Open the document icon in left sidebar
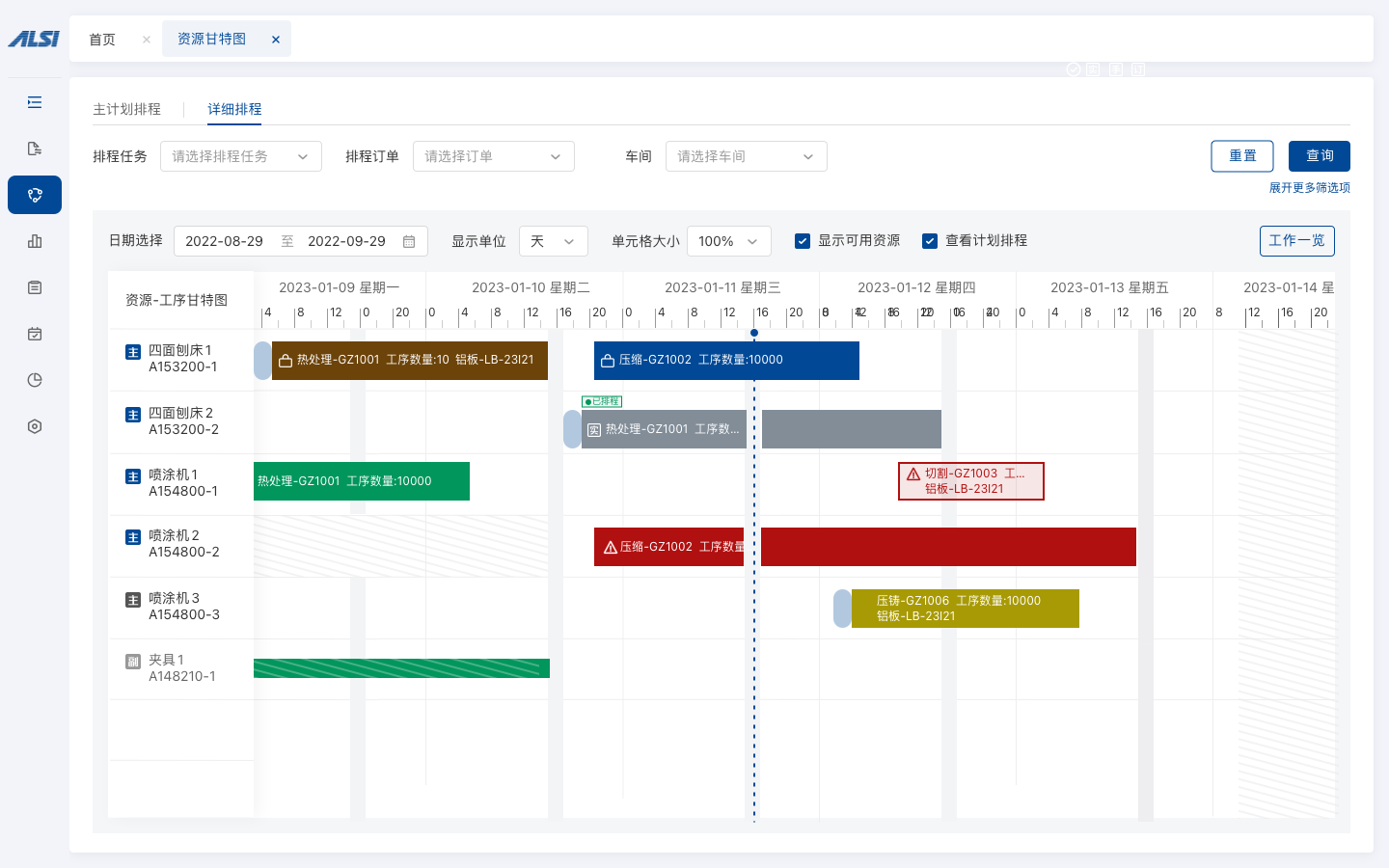Screen dimensions: 1389x868 click(35, 149)
